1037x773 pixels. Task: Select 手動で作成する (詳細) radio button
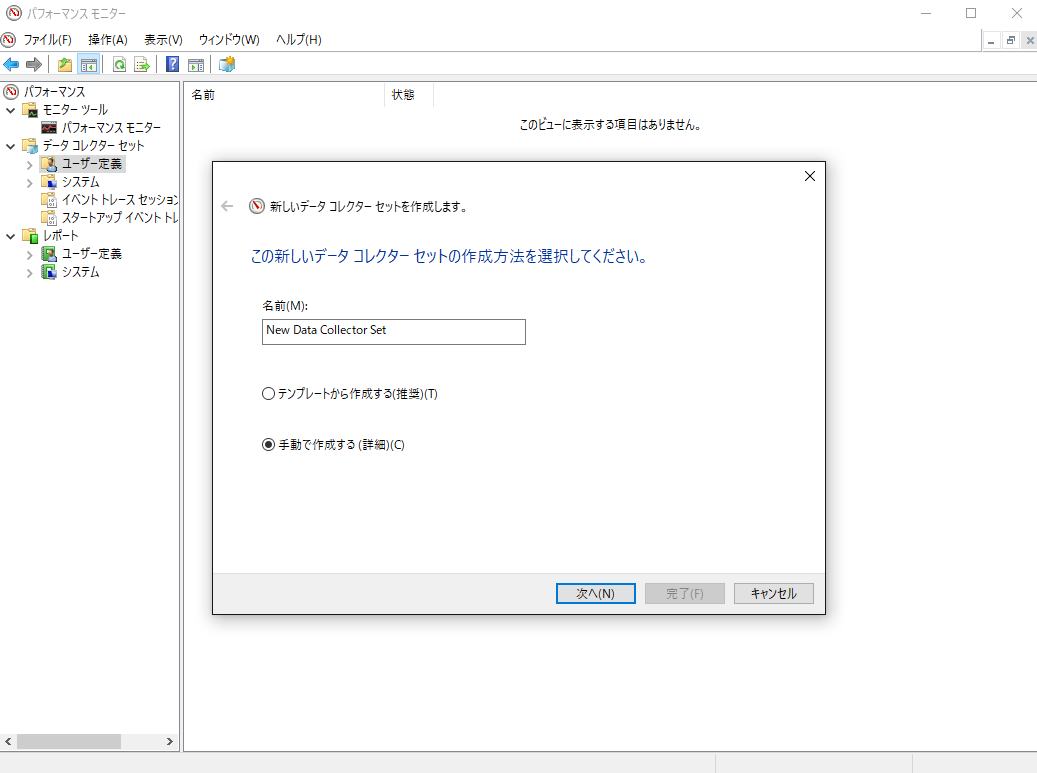(x=269, y=444)
